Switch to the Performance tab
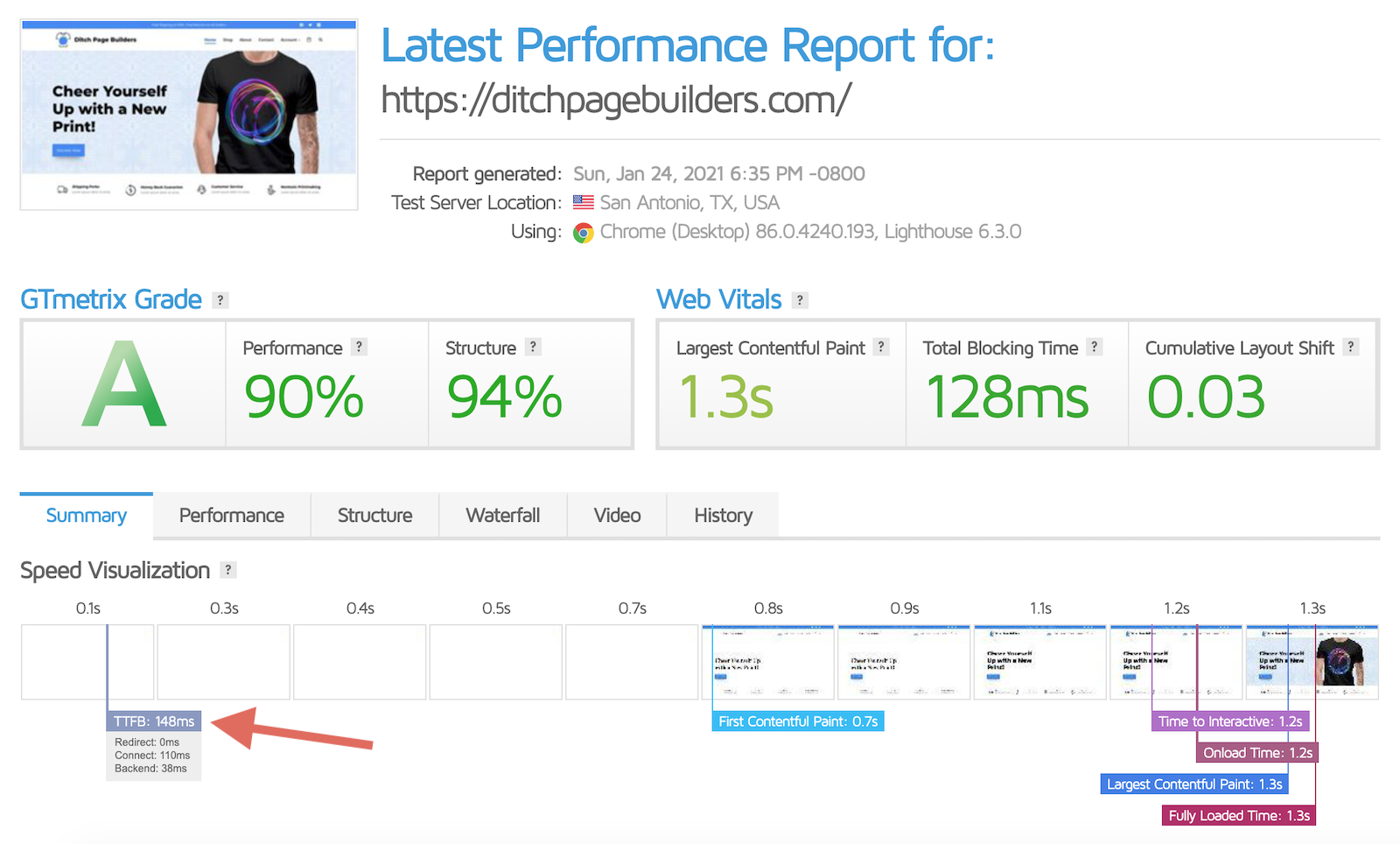Viewport: 1400px width, 844px height. tap(231, 516)
